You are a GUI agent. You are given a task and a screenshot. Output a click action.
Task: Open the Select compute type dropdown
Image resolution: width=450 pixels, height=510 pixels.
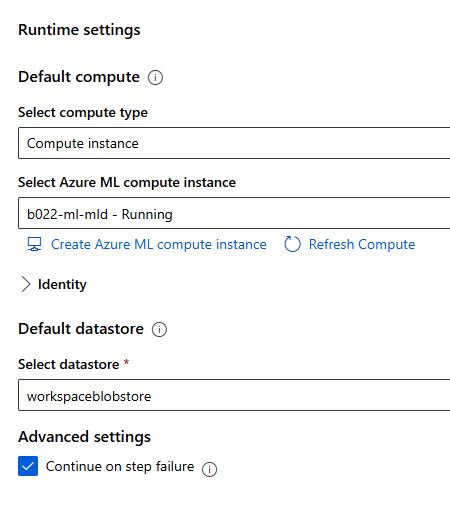tap(234, 143)
